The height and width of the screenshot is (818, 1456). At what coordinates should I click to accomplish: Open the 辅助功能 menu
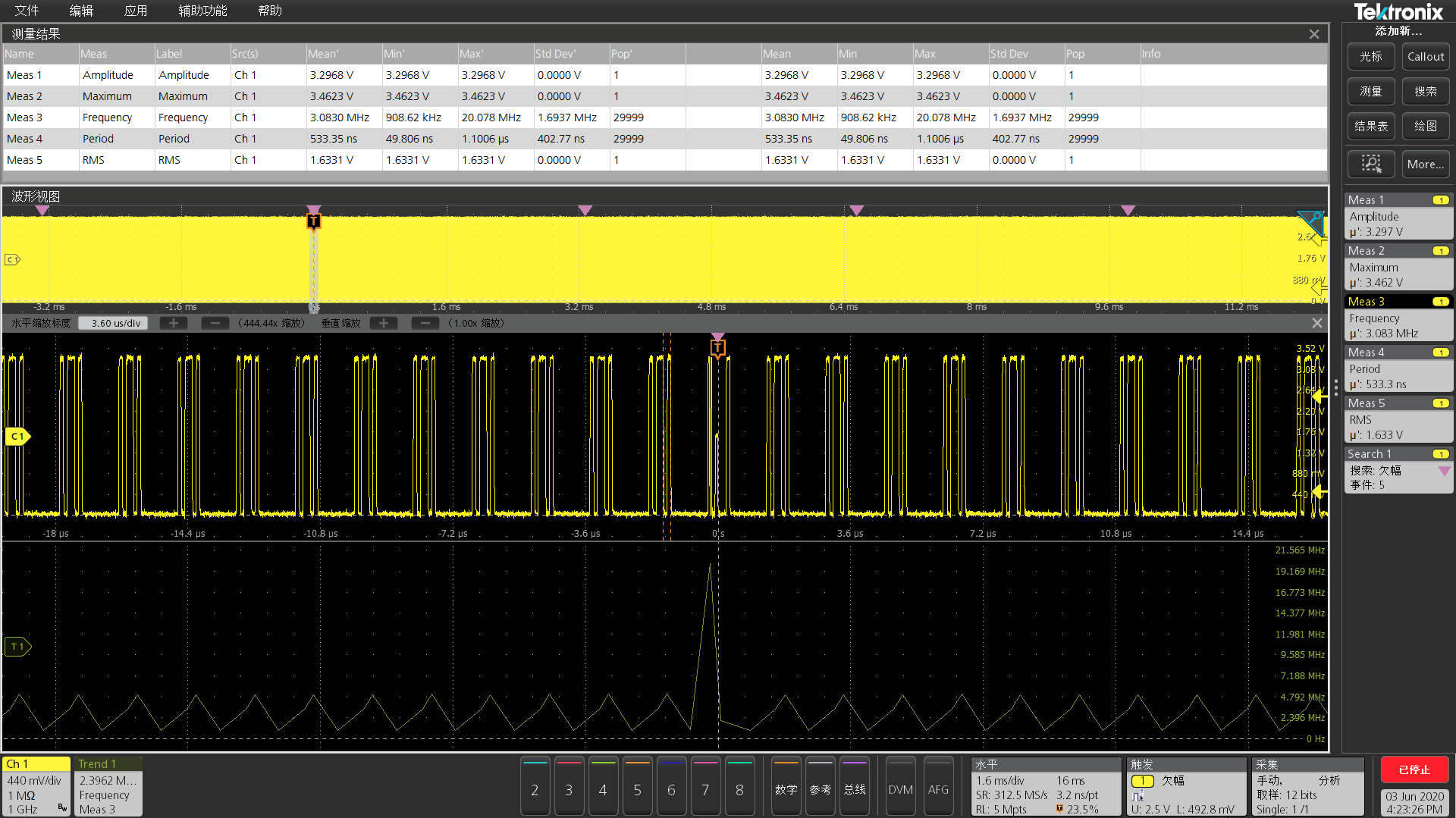[x=202, y=11]
